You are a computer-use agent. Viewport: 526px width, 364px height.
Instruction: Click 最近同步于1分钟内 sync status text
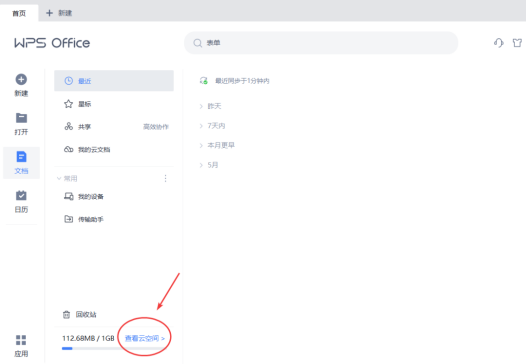242,81
